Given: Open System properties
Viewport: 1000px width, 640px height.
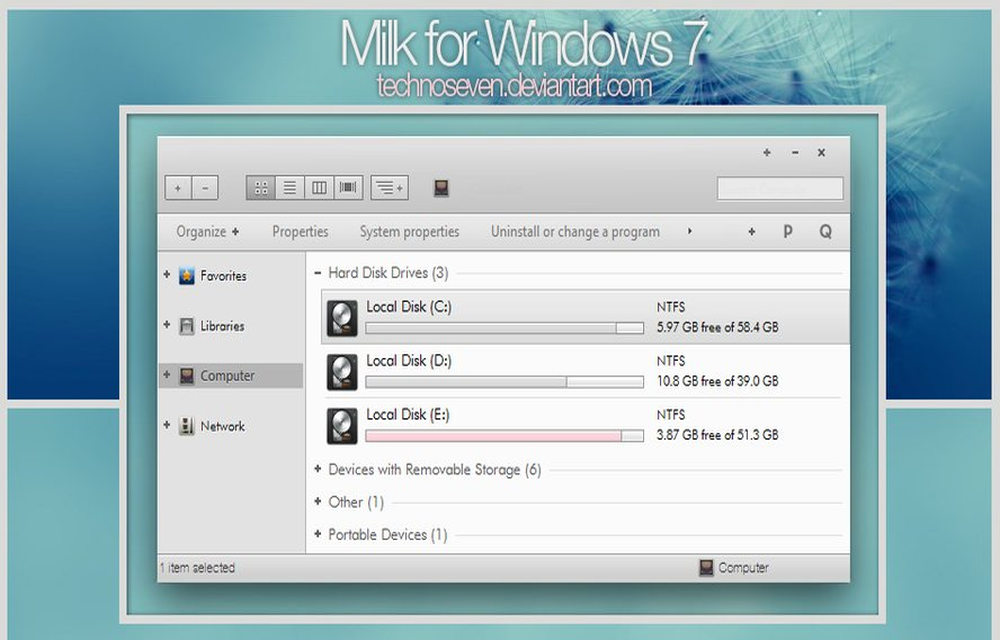Looking at the screenshot, I should coord(409,231).
